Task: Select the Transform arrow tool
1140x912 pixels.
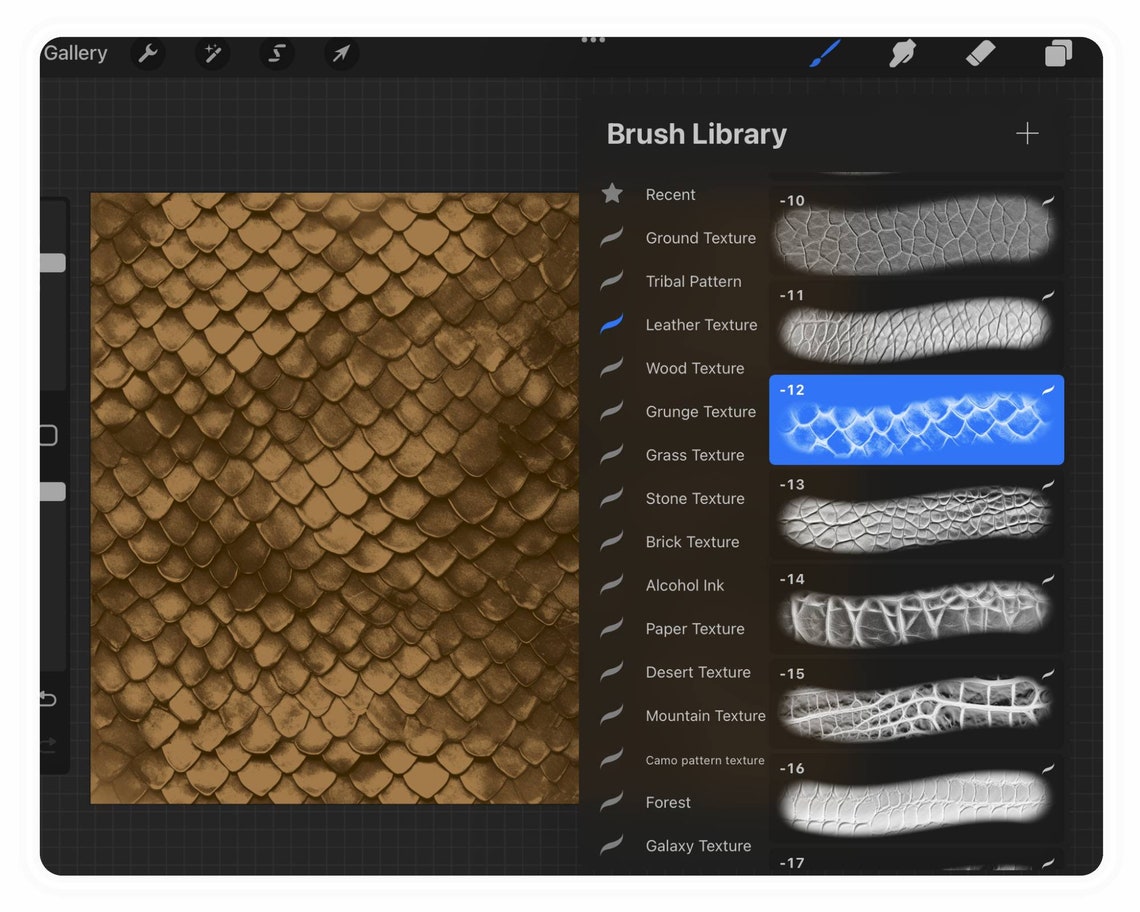Action: pyautogui.click(x=340, y=54)
